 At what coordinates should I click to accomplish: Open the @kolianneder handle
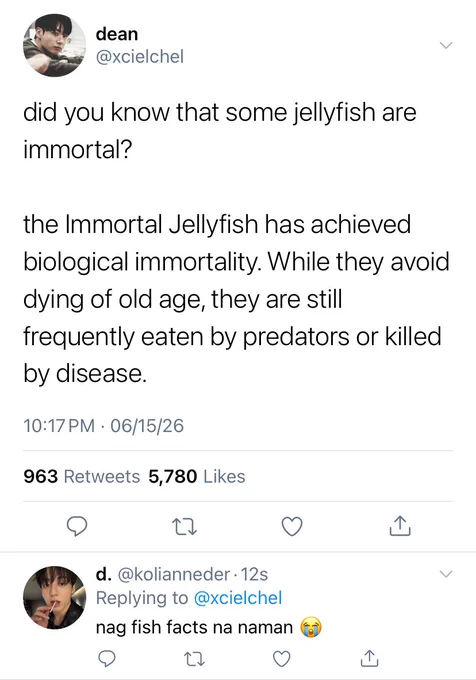(x=173, y=574)
